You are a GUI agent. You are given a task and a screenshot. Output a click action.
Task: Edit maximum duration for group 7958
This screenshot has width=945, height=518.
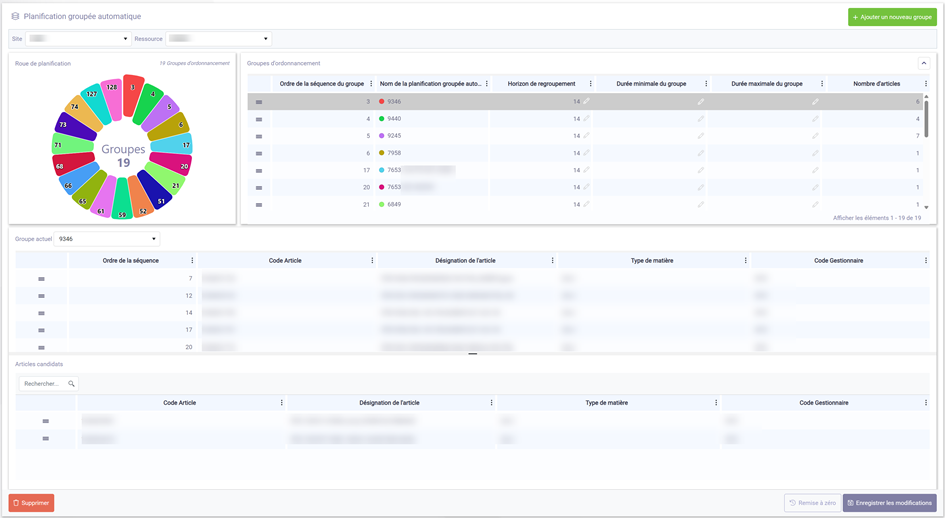click(815, 153)
